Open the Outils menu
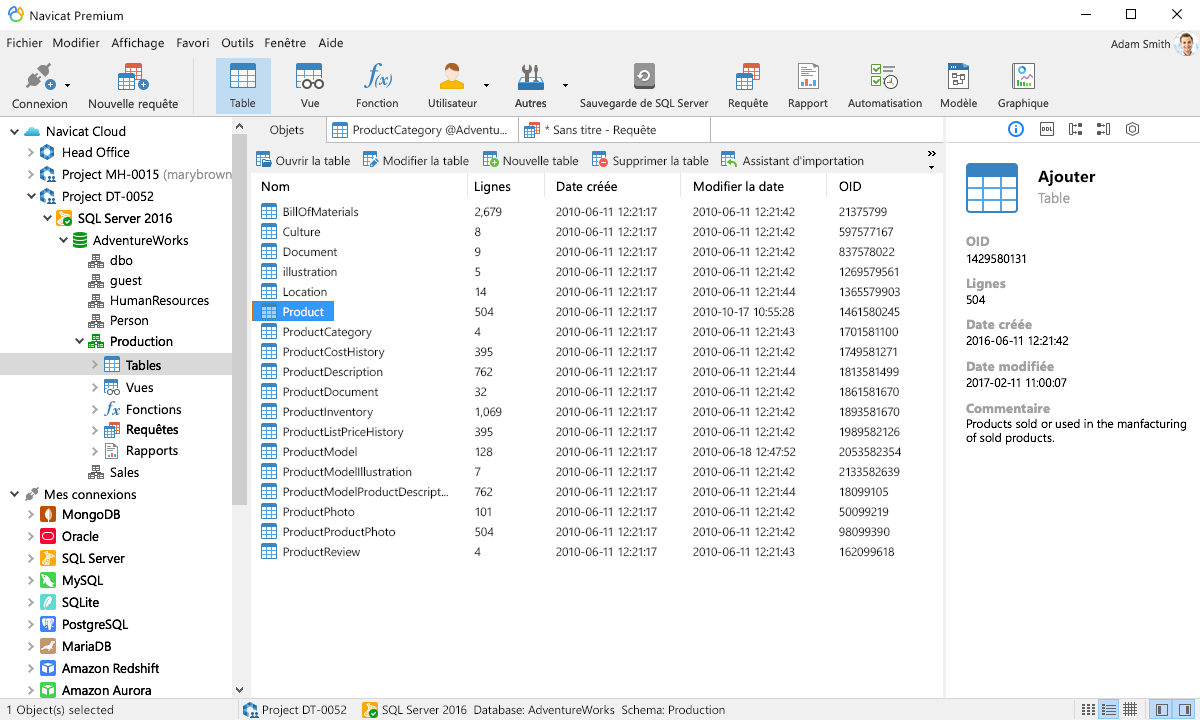The image size is (1200, 720). click(x=237, y=43)
